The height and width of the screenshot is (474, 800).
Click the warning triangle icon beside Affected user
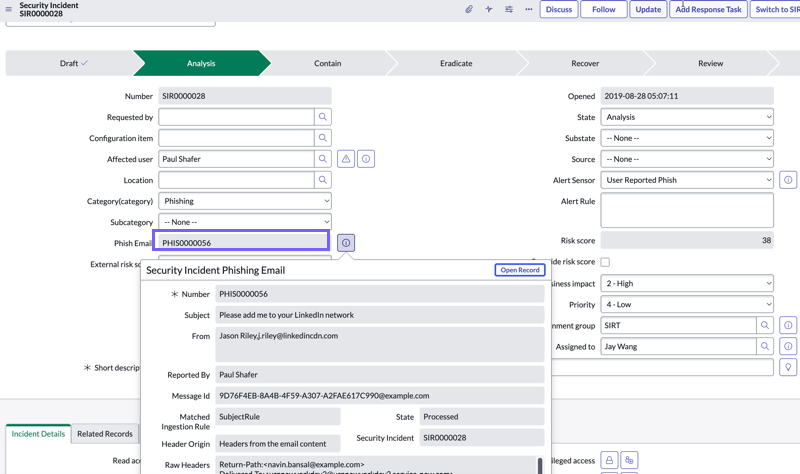point(346,159)
